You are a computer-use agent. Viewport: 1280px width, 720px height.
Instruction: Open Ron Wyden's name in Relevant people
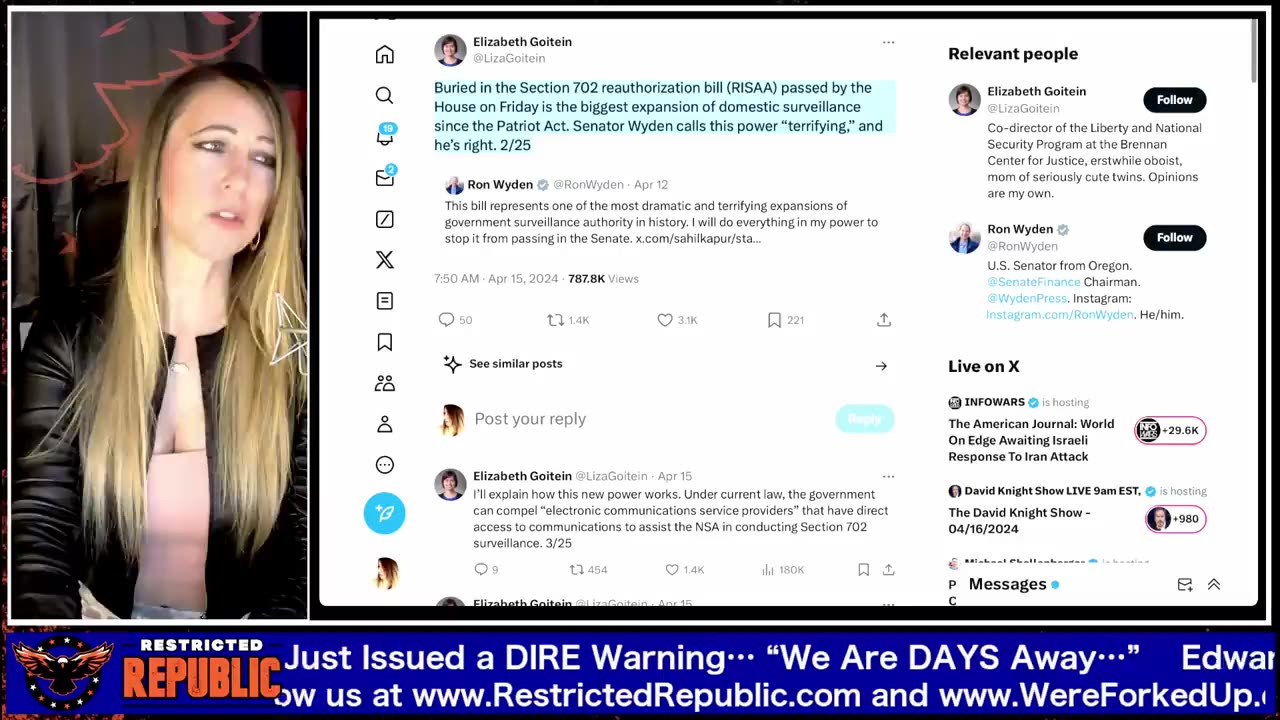pyautogui.click(x=1020, y=229)
